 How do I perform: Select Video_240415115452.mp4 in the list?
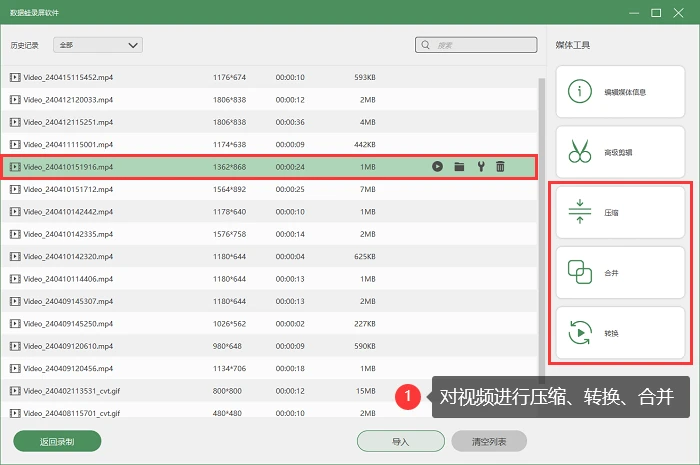click(270, 77)
